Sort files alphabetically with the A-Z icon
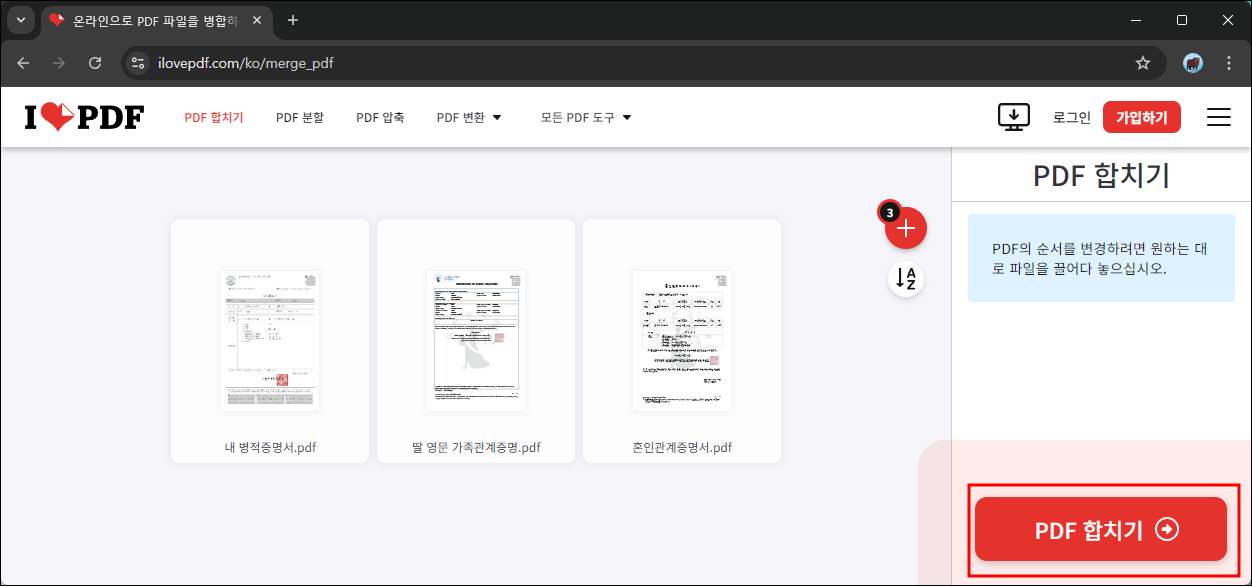This screenshot has width=1252, height=586. 906,279
